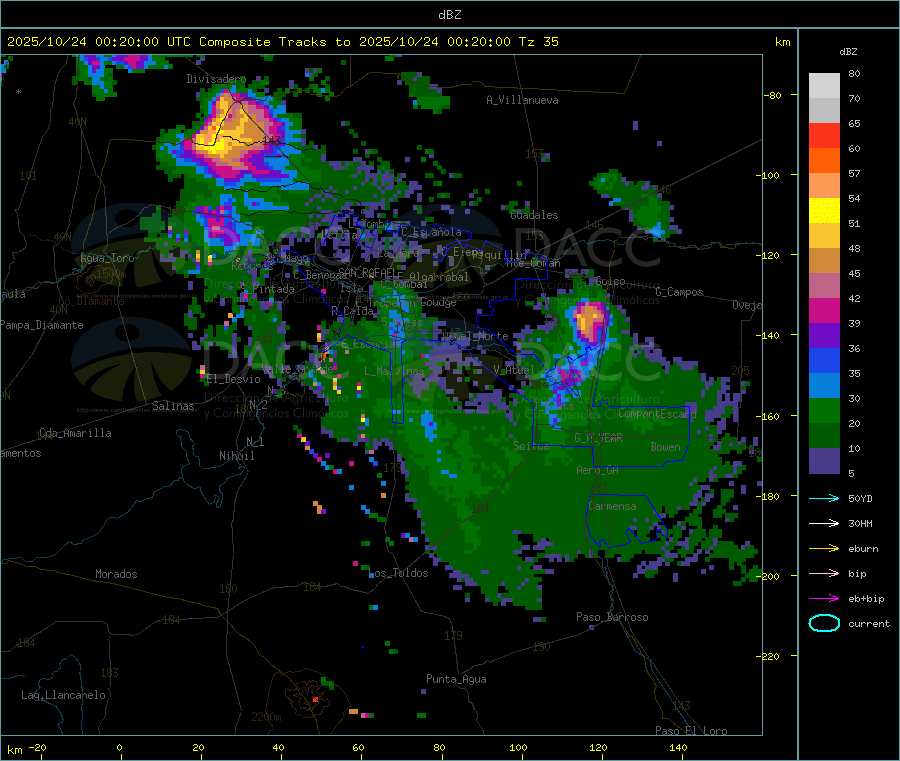
Task: Click the Lag.Llancanelo map label
Action: click(63, 695)
